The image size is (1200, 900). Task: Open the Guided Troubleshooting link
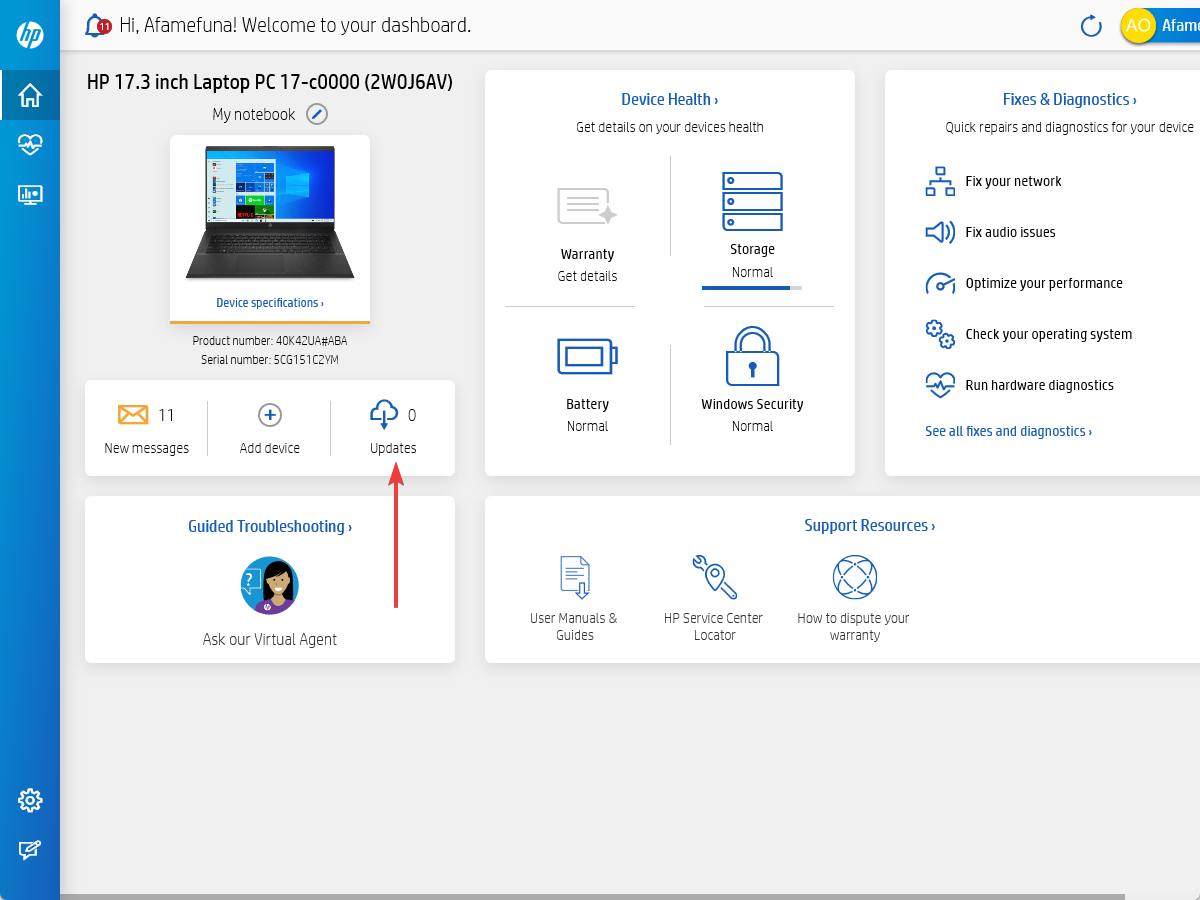coord(270,526)
